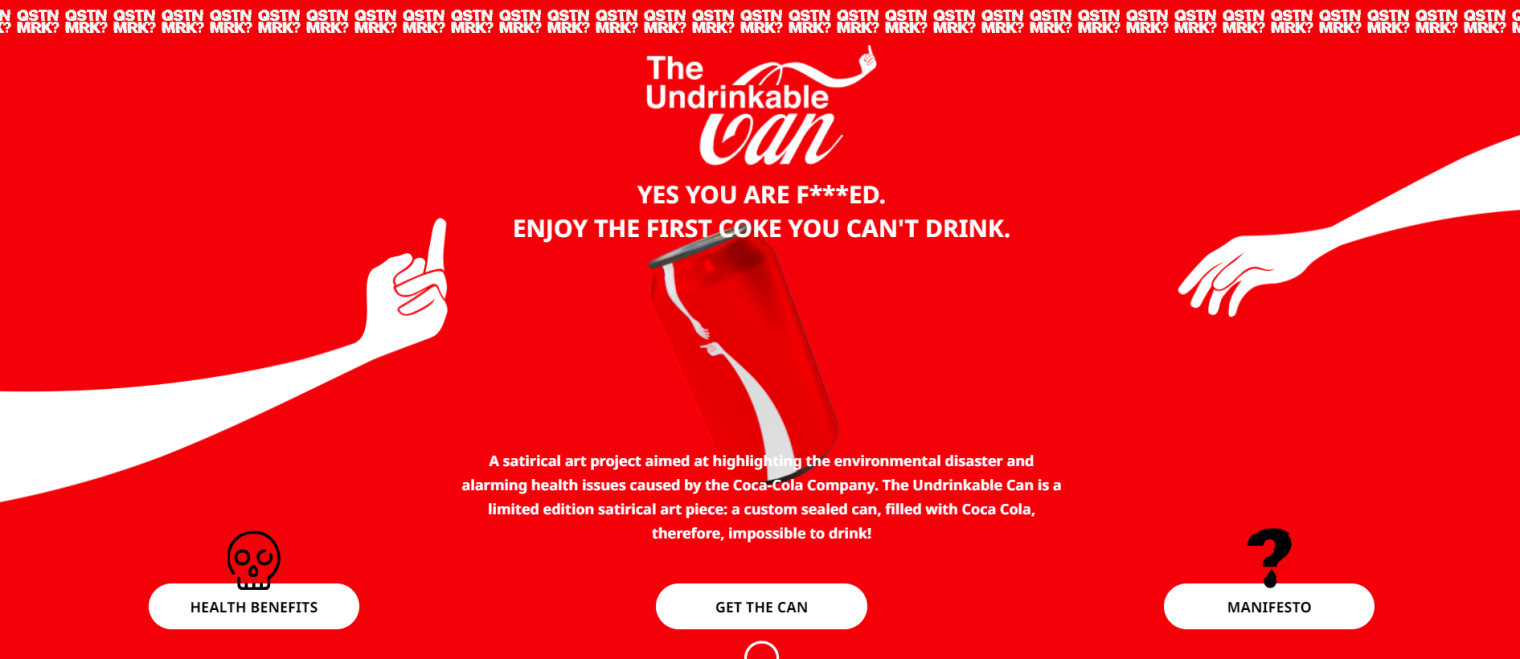
Task: Click the circle scroll indicator at page bottom
Action: click(762, 650)
